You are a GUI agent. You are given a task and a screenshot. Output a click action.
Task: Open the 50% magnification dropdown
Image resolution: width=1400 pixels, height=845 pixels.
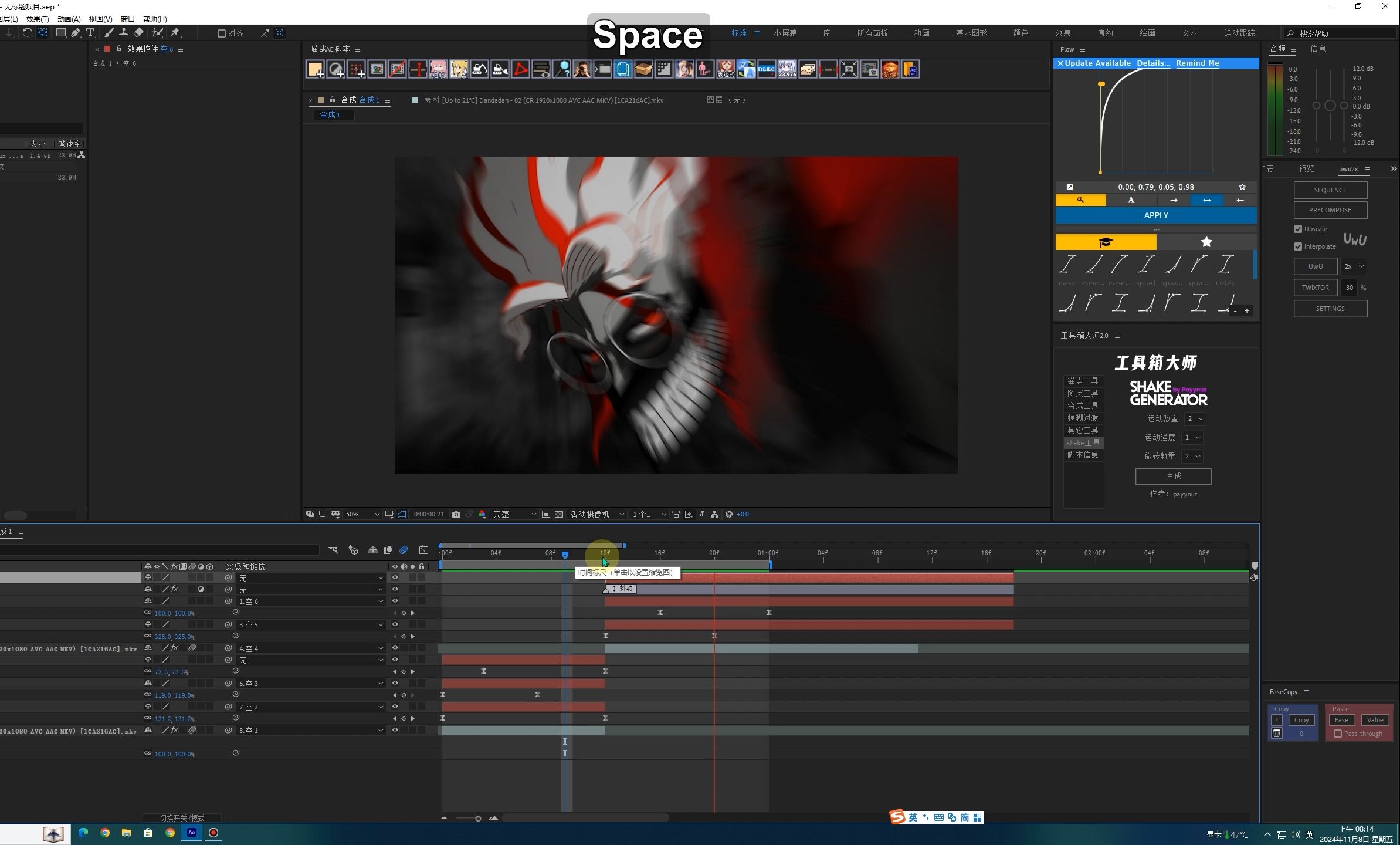click(362, 514)
